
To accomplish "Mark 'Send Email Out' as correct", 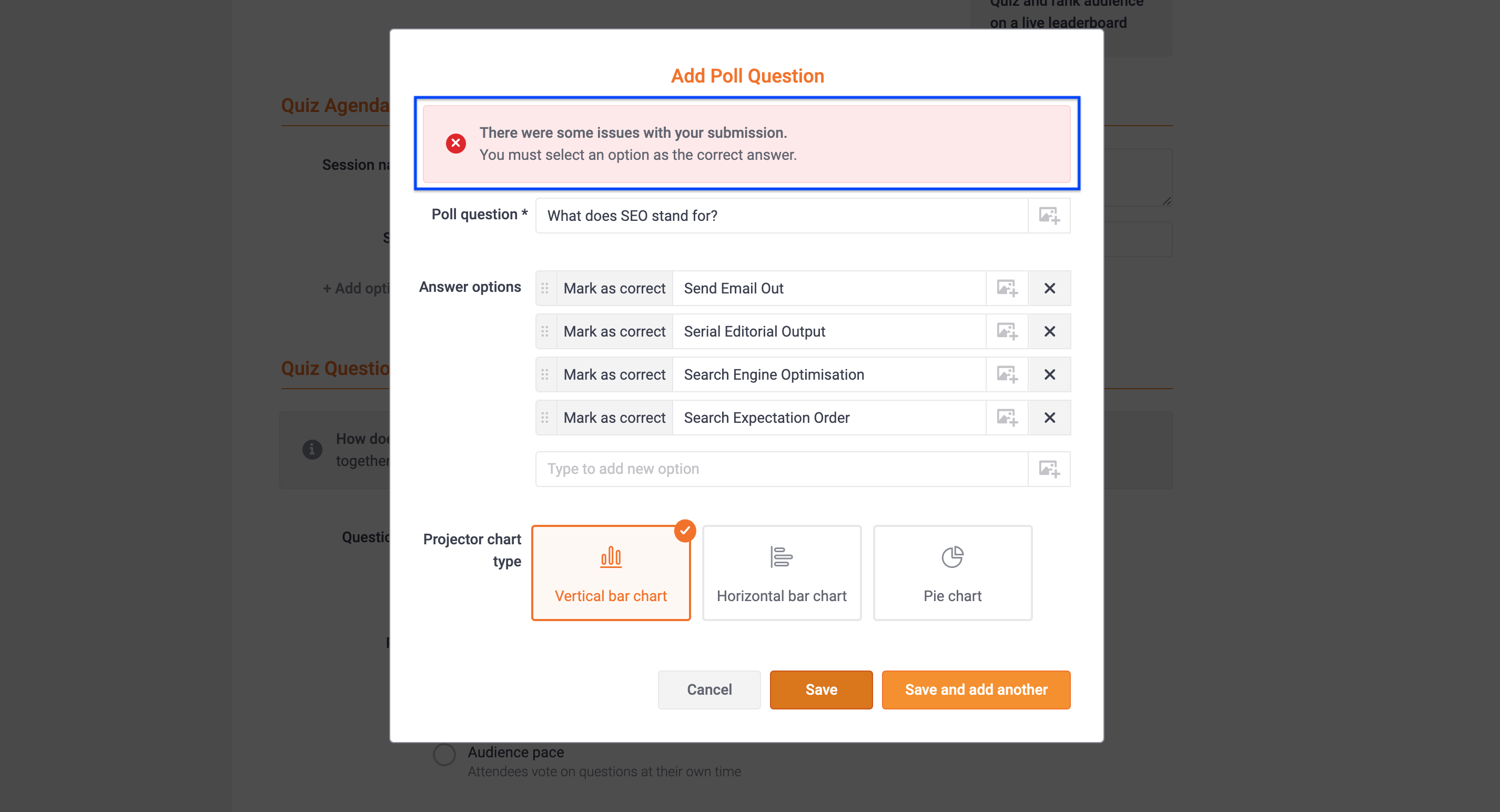I will click(614, 288).
